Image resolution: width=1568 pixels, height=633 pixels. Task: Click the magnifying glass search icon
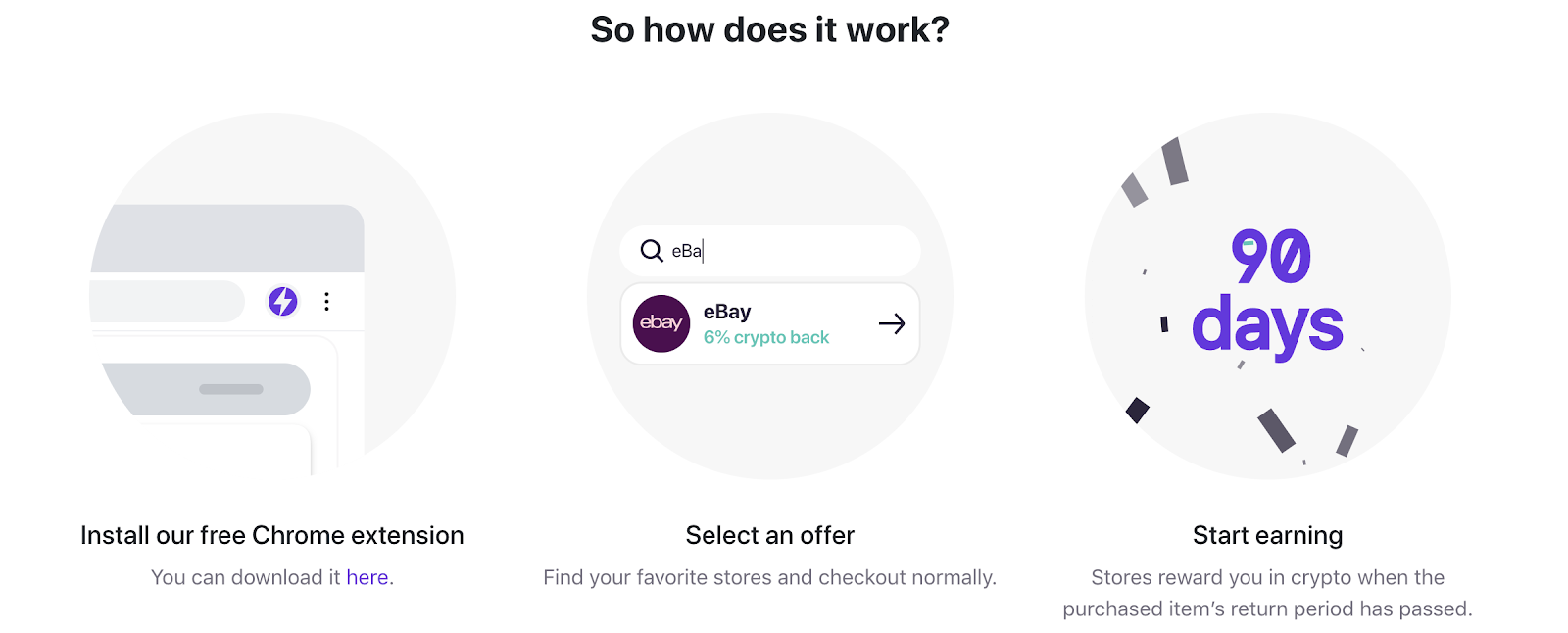(x=652, y=251)
